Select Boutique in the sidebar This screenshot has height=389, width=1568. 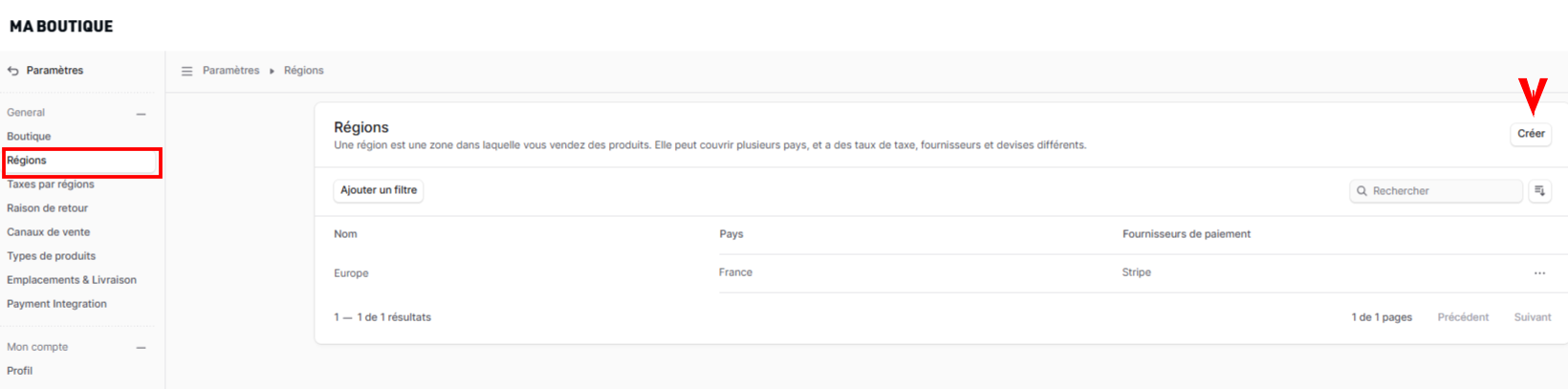pos(29,137)
